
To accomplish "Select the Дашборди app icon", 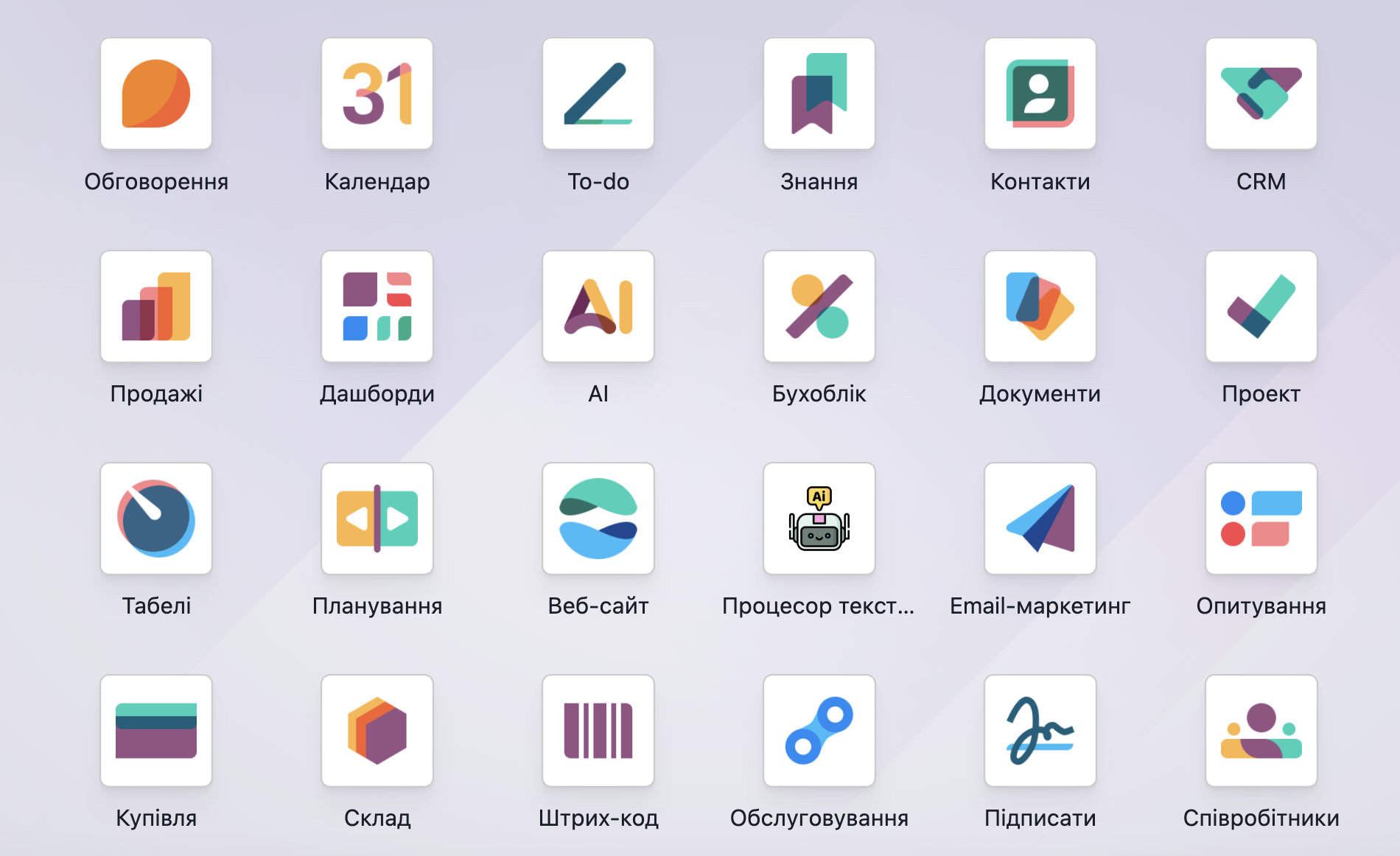I will pos(377,306).
